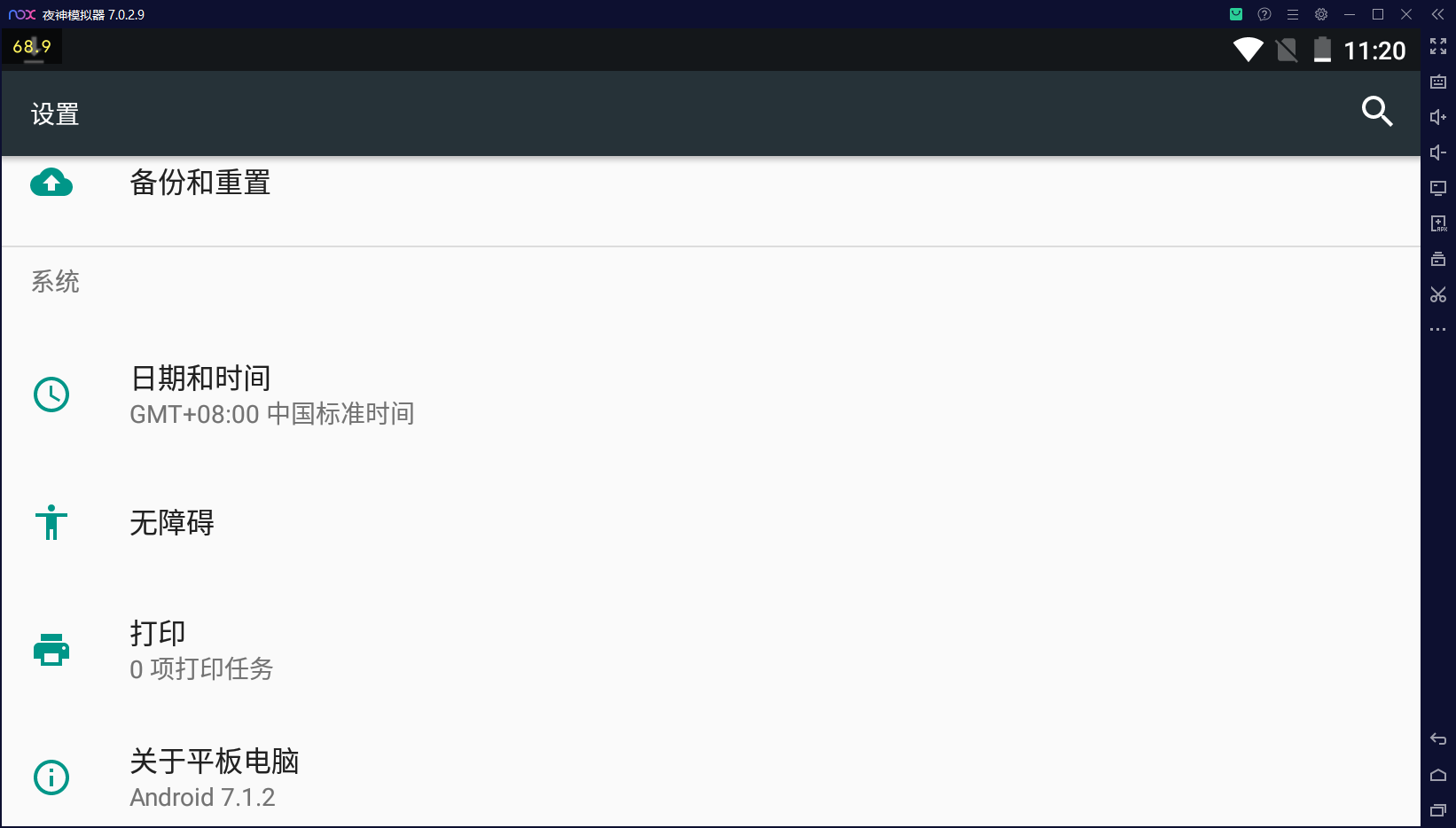Click Android back button in sidebar

[1438, 739]
